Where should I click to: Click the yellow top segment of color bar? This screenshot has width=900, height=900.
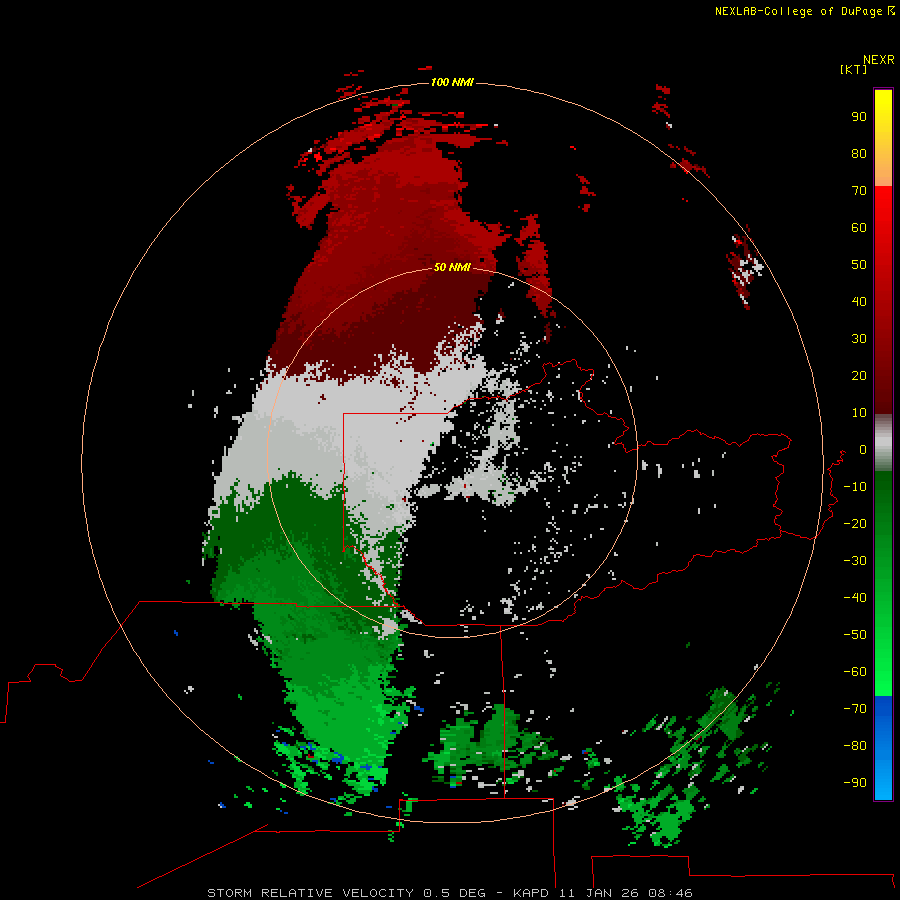click(883, 138)
